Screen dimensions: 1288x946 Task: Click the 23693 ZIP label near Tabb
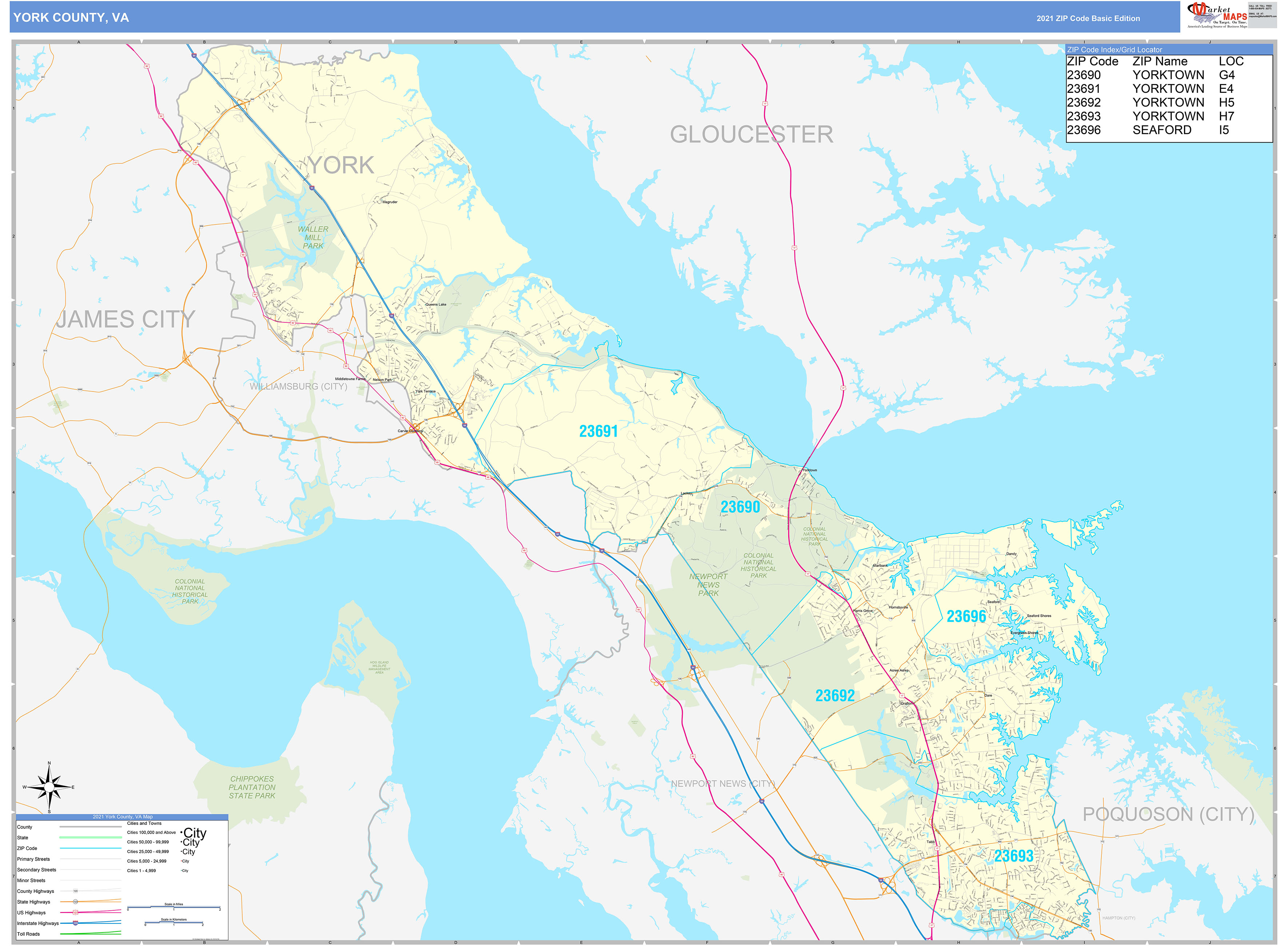coord(1013,856)
